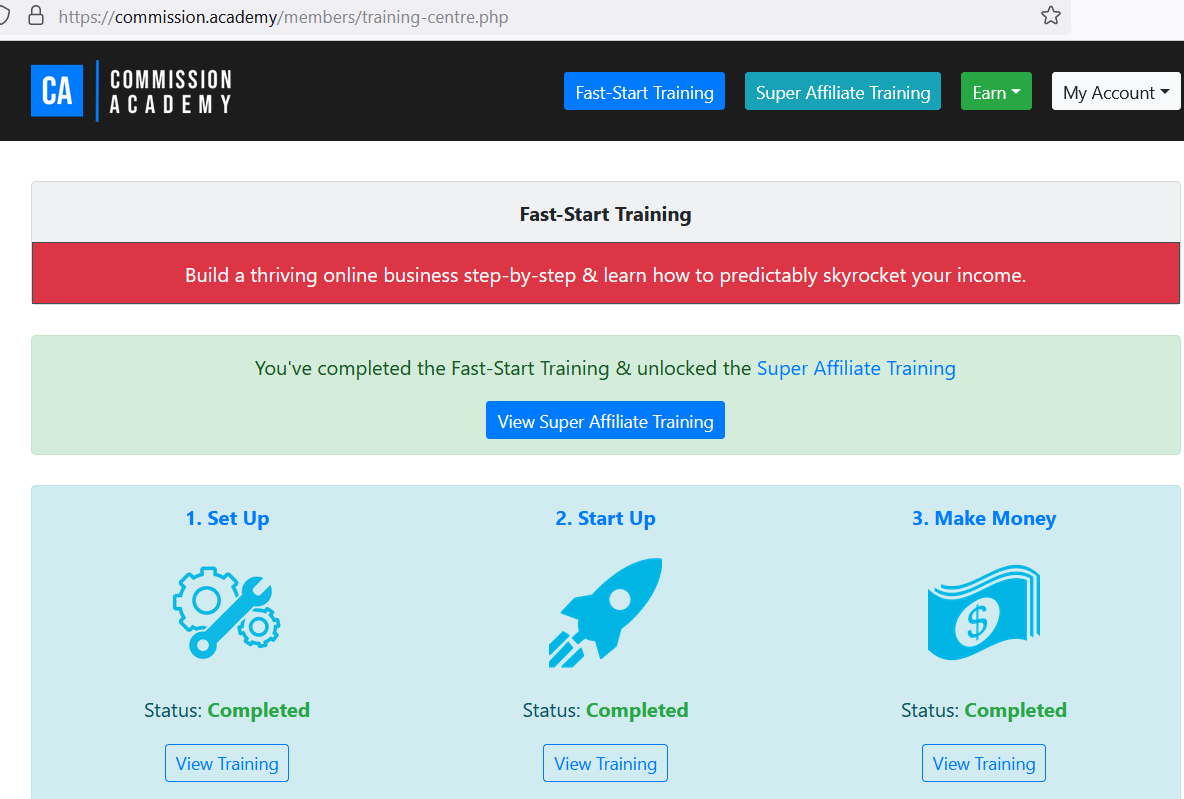This screenshot has height=799, width=1184.
Task: Open the '2. Start Up' heading link
Action: [606, 518]
